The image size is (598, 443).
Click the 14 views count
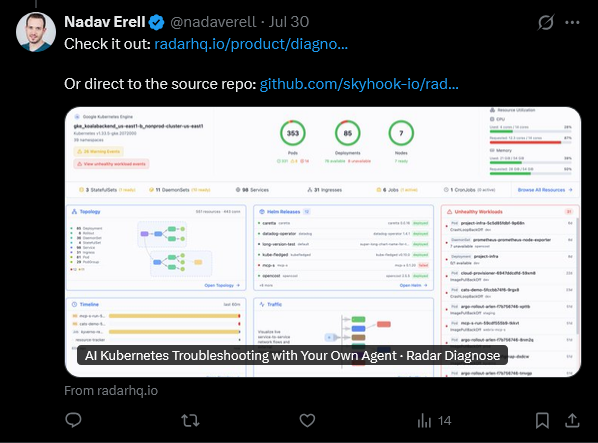click(444, 421)
